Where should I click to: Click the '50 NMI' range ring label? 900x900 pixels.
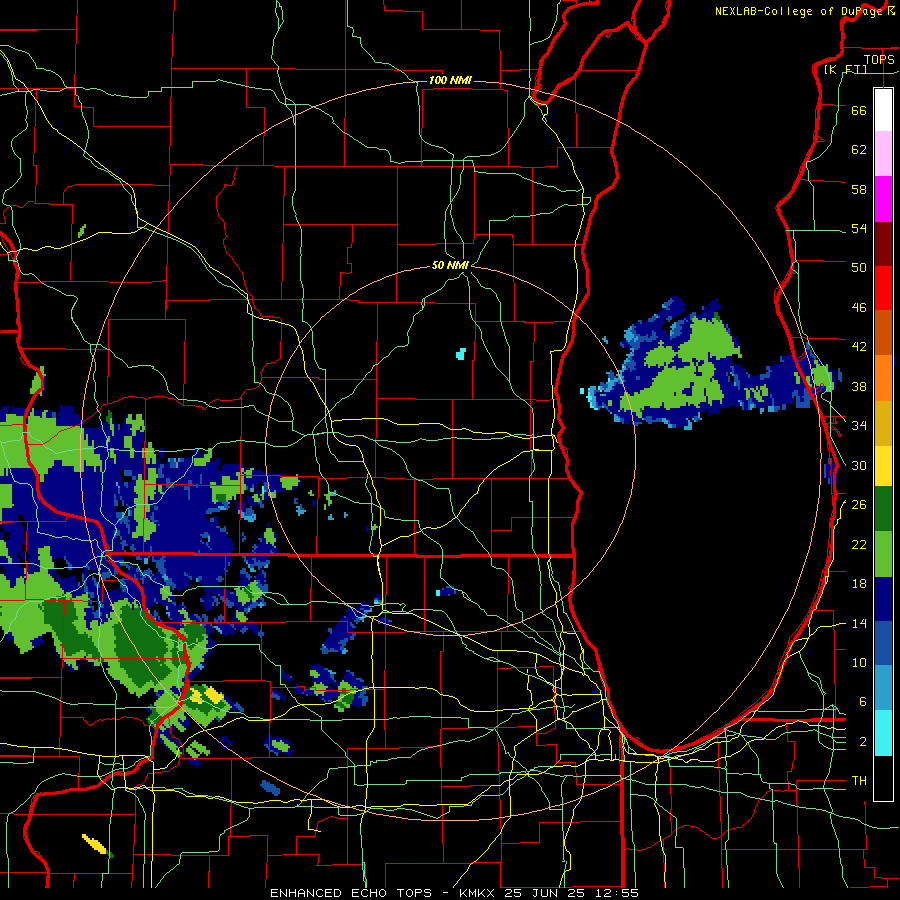(x=450, y=265)
